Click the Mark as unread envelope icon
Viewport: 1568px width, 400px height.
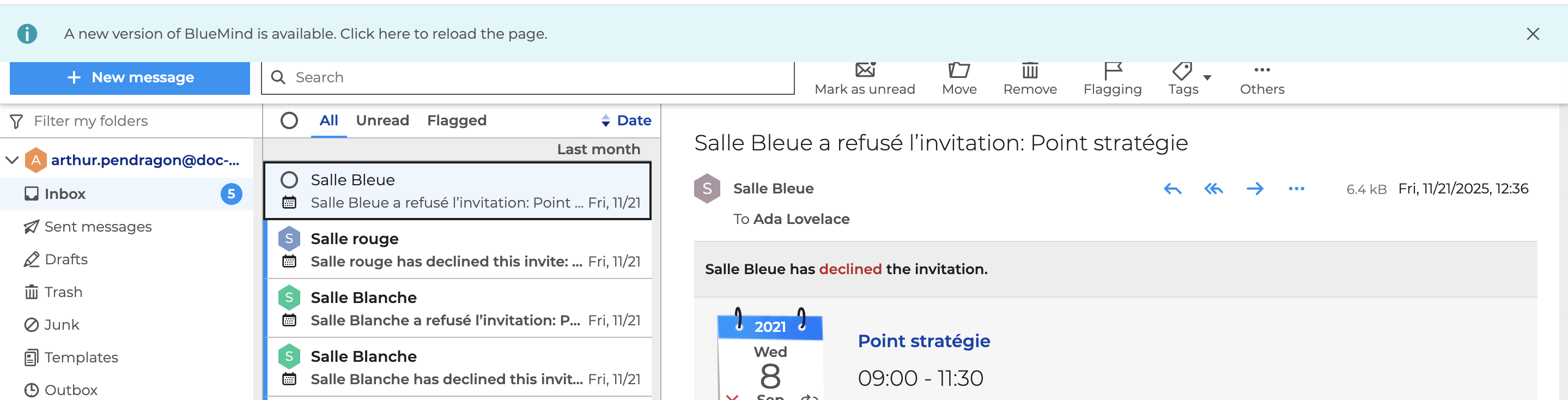(x=864, y=71)
